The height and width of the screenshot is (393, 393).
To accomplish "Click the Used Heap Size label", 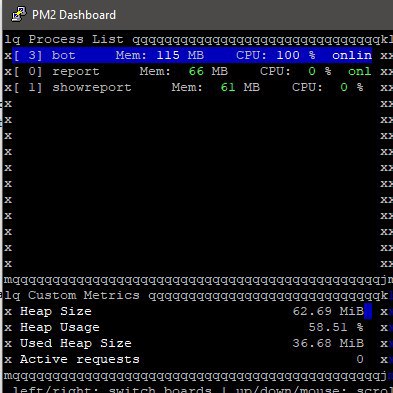I will (x=76, y=343).
